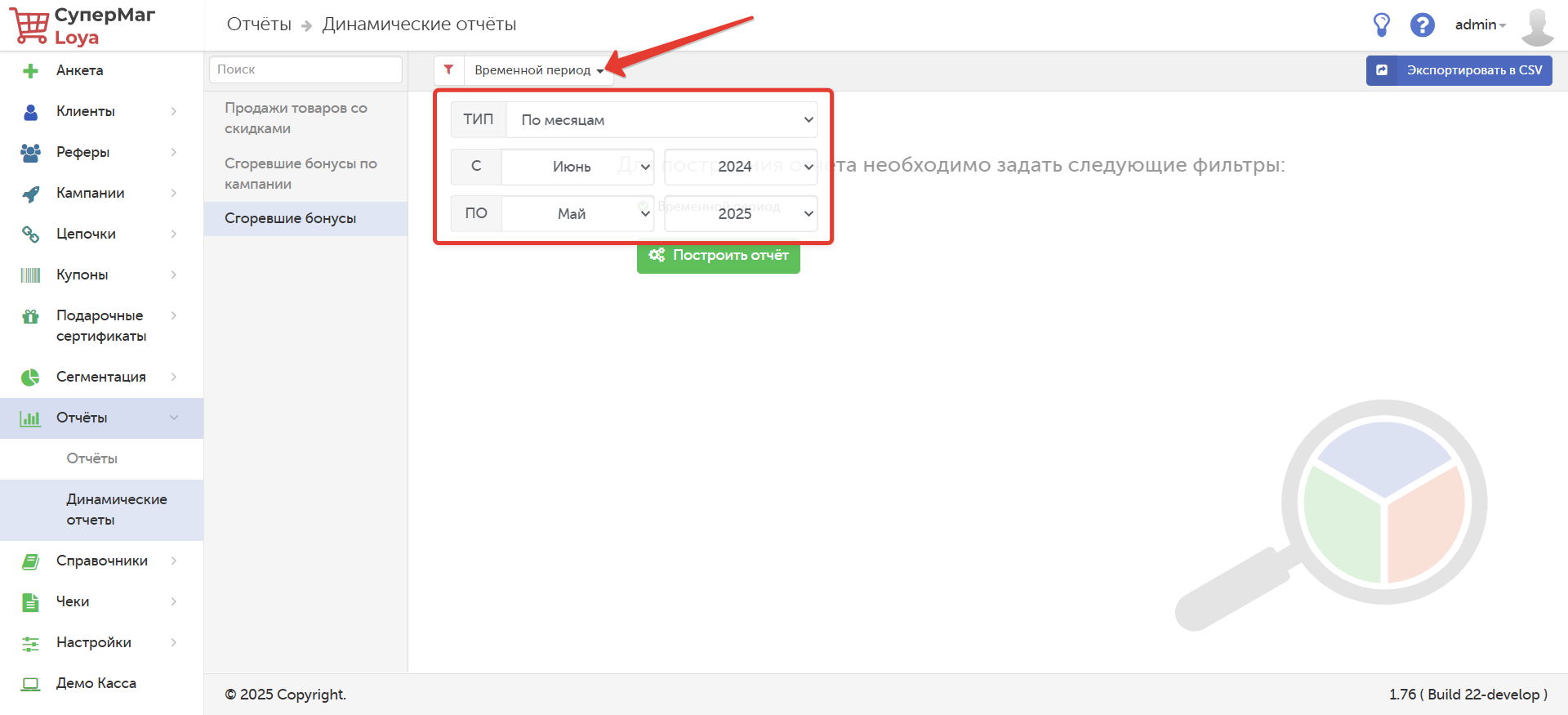Click the Сегментация pie chart icon
The image size is (1568, 715).
click(x=30, y=378)
